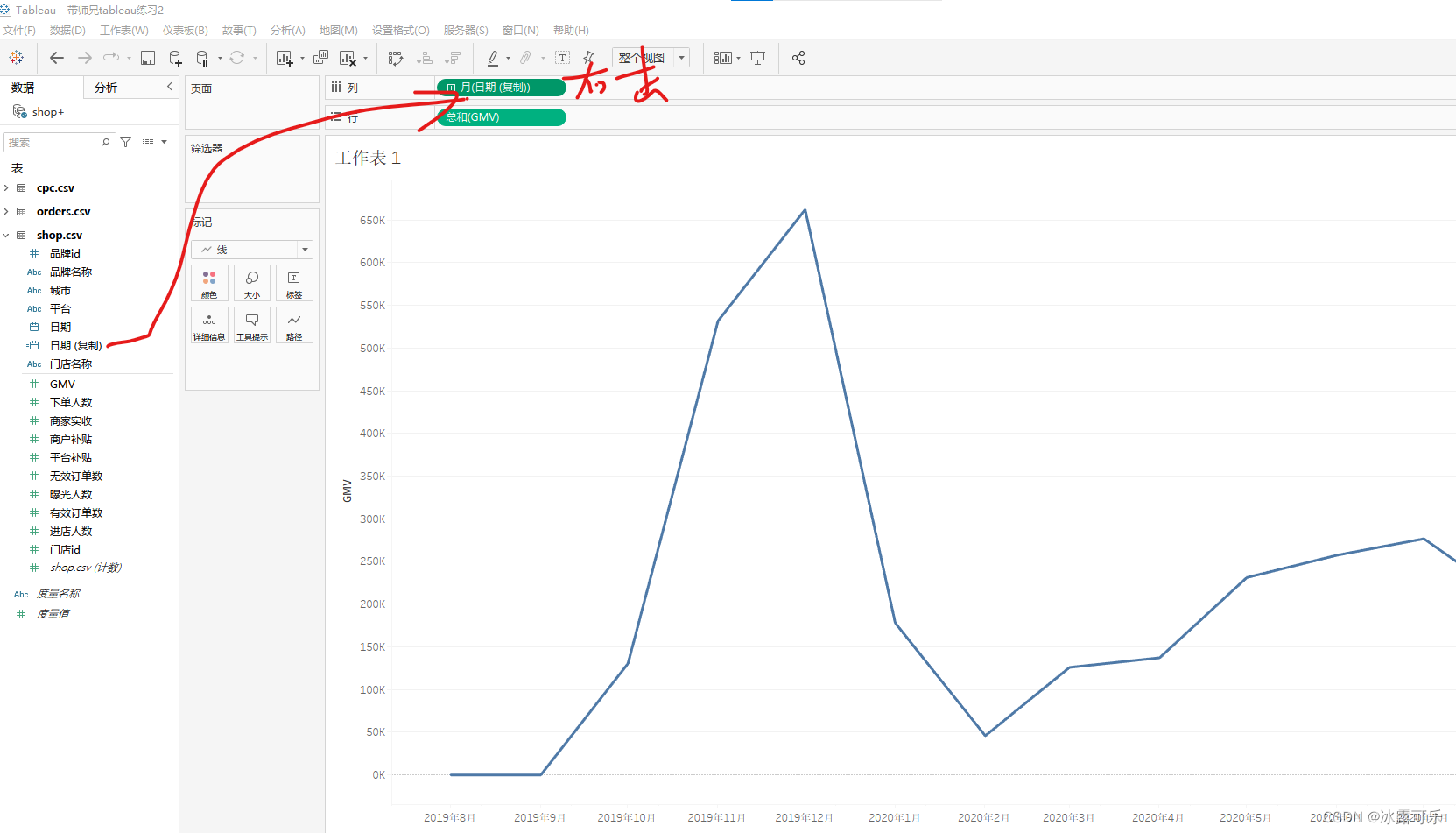
Task: Switch to the 分析 tab
Action: click(x=106, y=88)
